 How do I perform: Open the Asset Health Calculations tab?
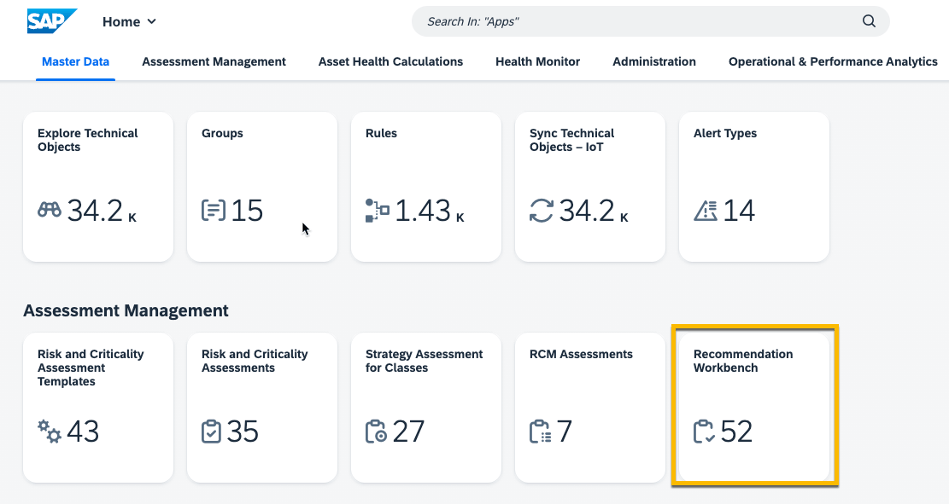tap(391, 62)
